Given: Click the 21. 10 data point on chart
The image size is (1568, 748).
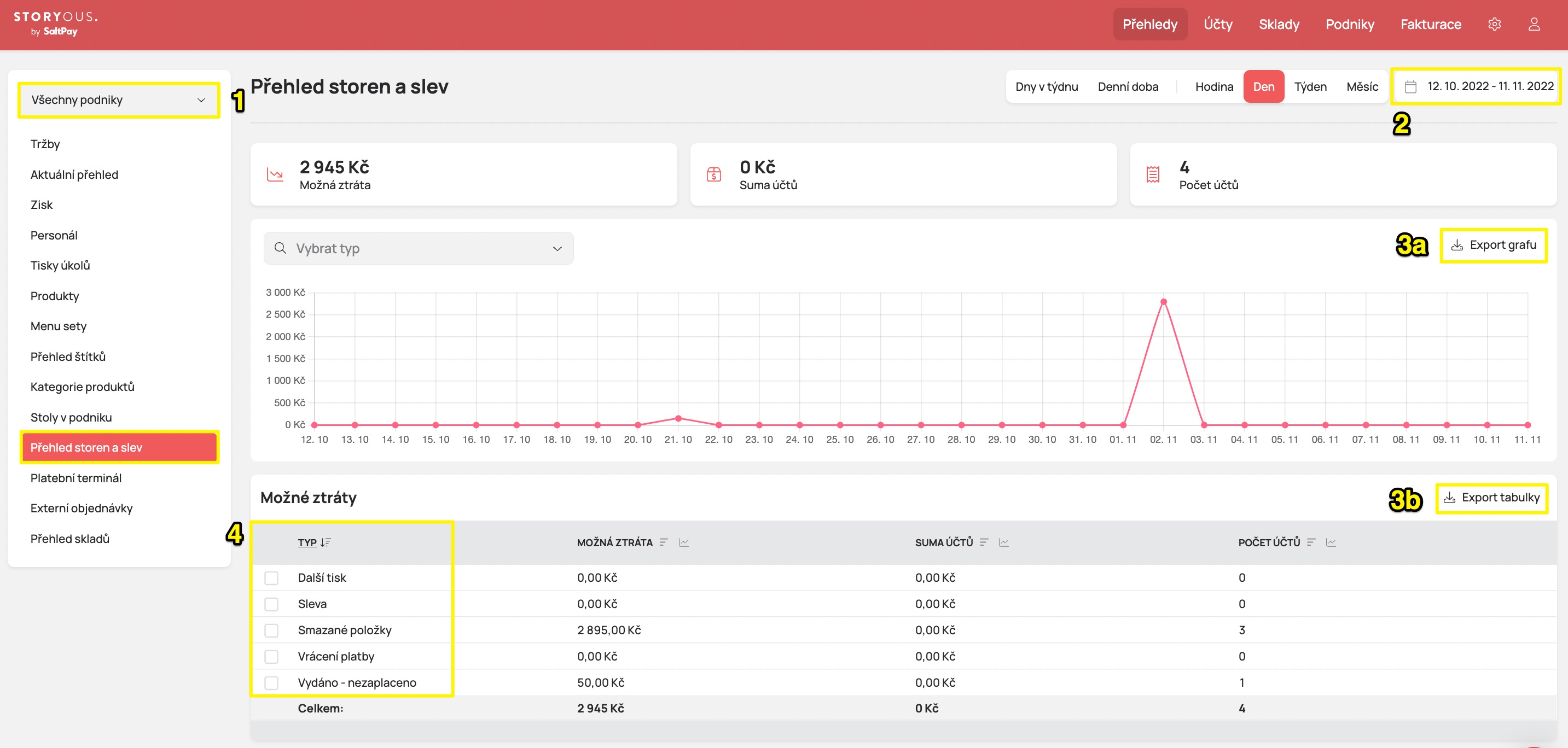Looking at the screenshot, I should pos(678,418).
